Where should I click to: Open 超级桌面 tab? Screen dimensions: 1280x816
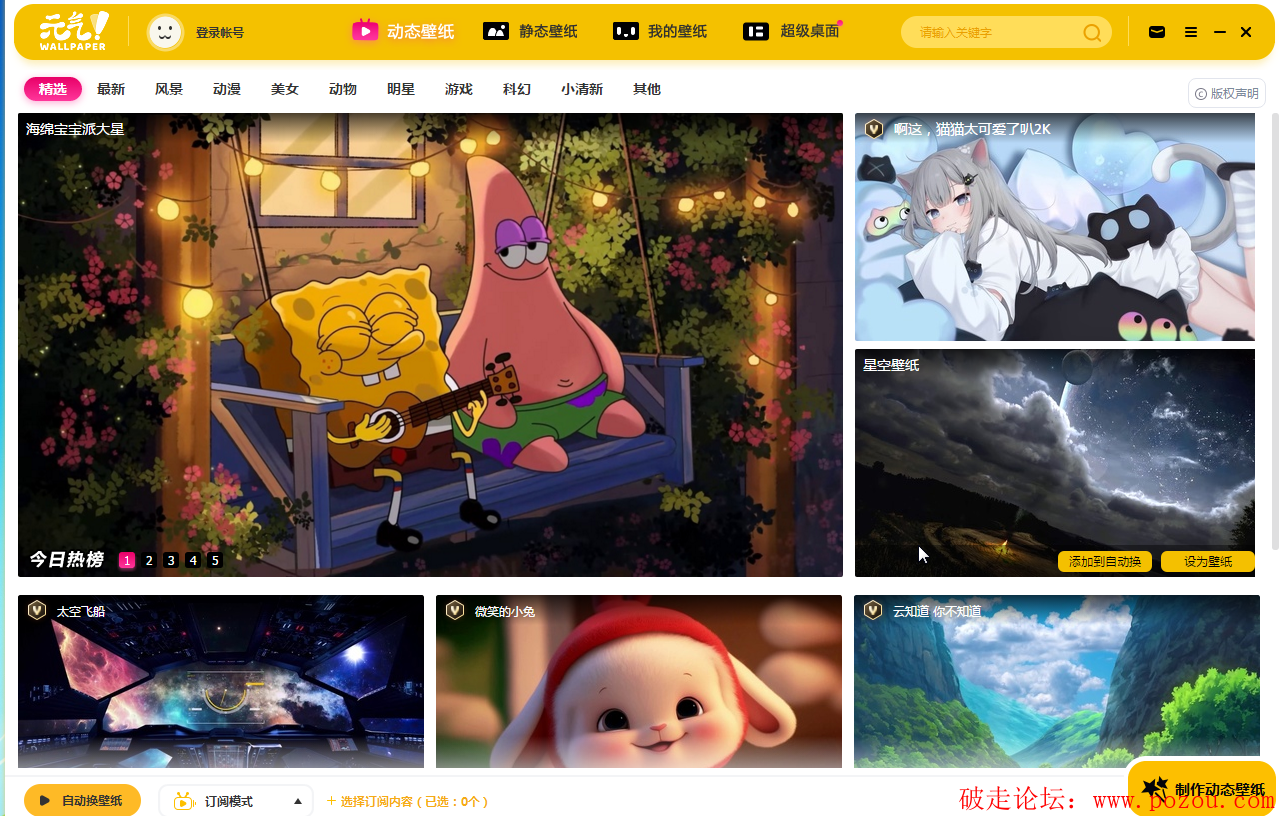[792, 31]
